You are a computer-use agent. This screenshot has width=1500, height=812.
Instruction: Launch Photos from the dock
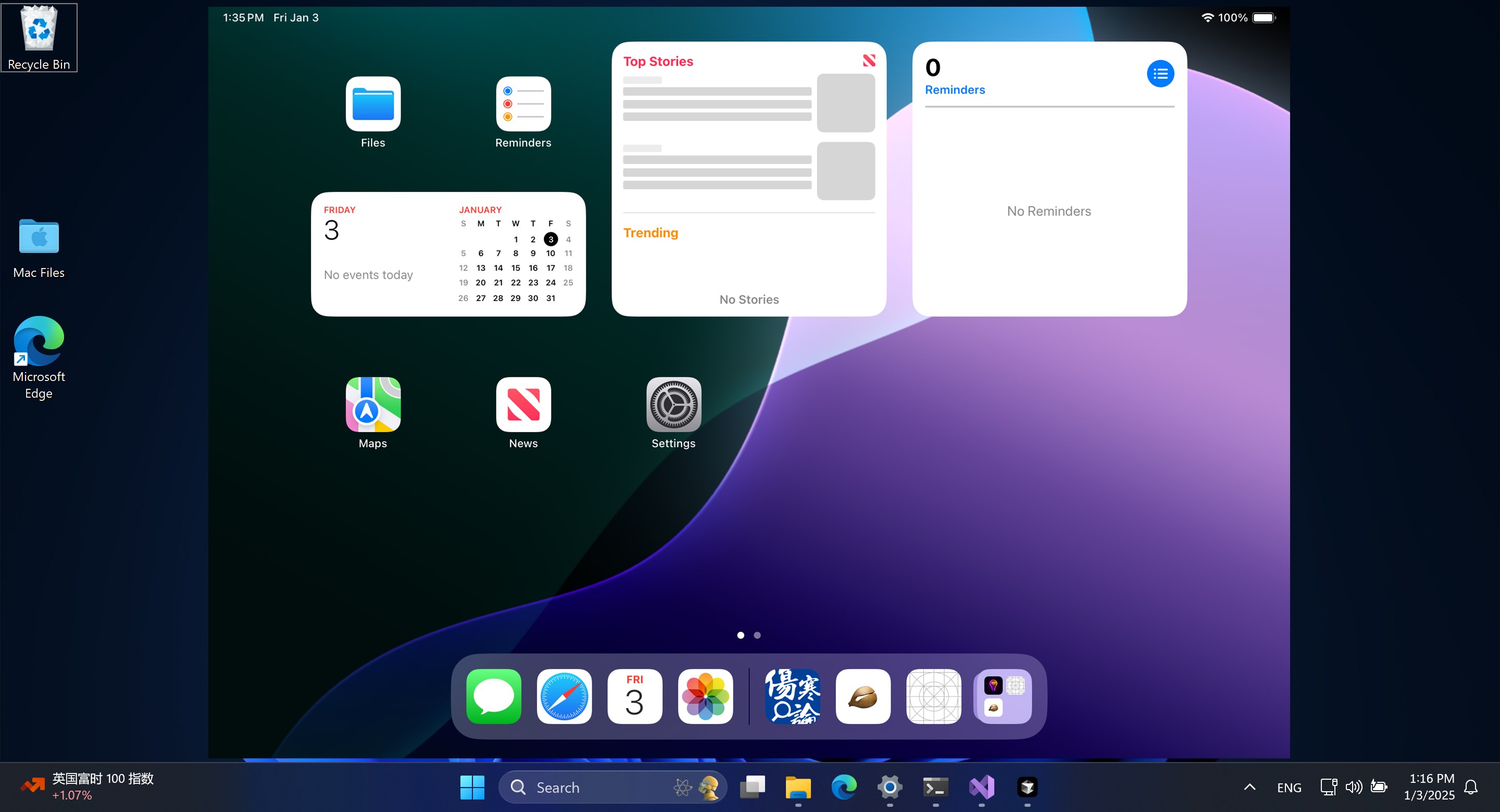point(705,696)
